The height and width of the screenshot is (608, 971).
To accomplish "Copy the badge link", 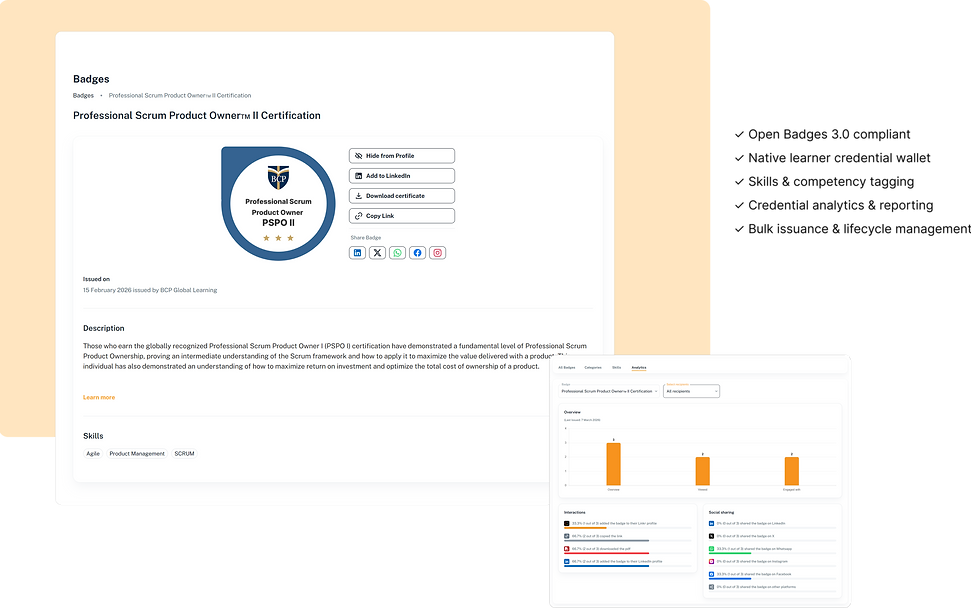I will pyautogui.click(x=402, y=216).
